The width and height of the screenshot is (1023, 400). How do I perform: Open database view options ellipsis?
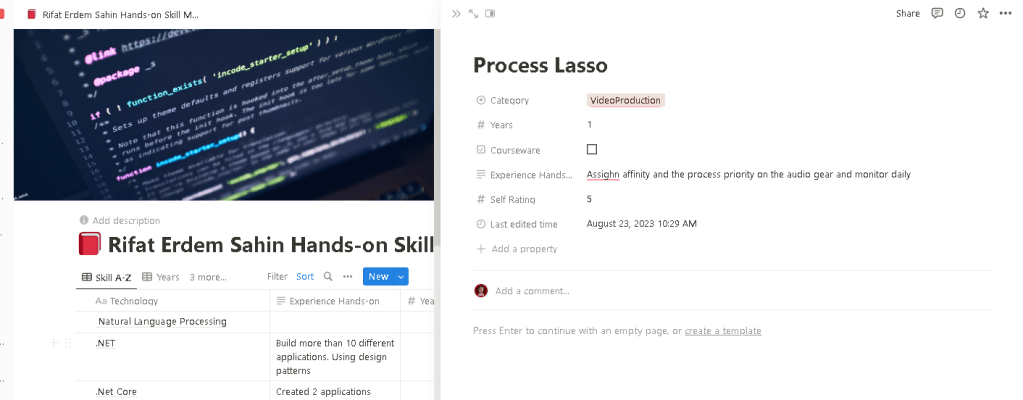[x=348, y=277]
